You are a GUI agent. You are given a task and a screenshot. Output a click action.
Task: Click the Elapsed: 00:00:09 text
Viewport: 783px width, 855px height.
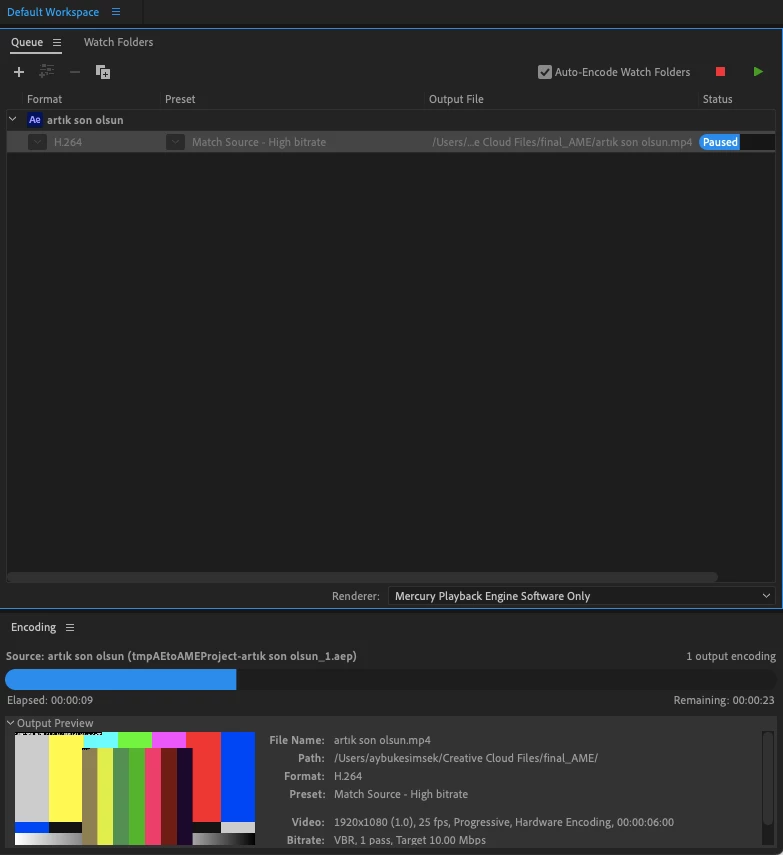click(50, 700)
